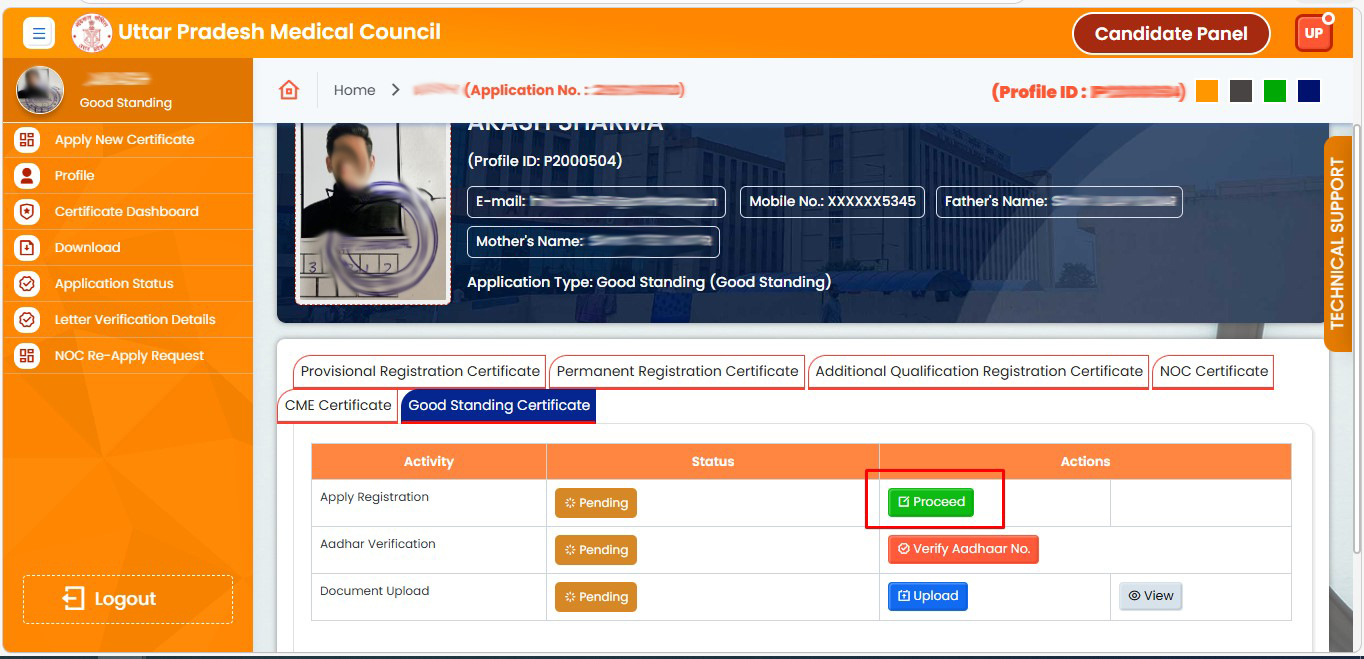Switch to Provisional Registration Certificate tab

tap(419, 371)
